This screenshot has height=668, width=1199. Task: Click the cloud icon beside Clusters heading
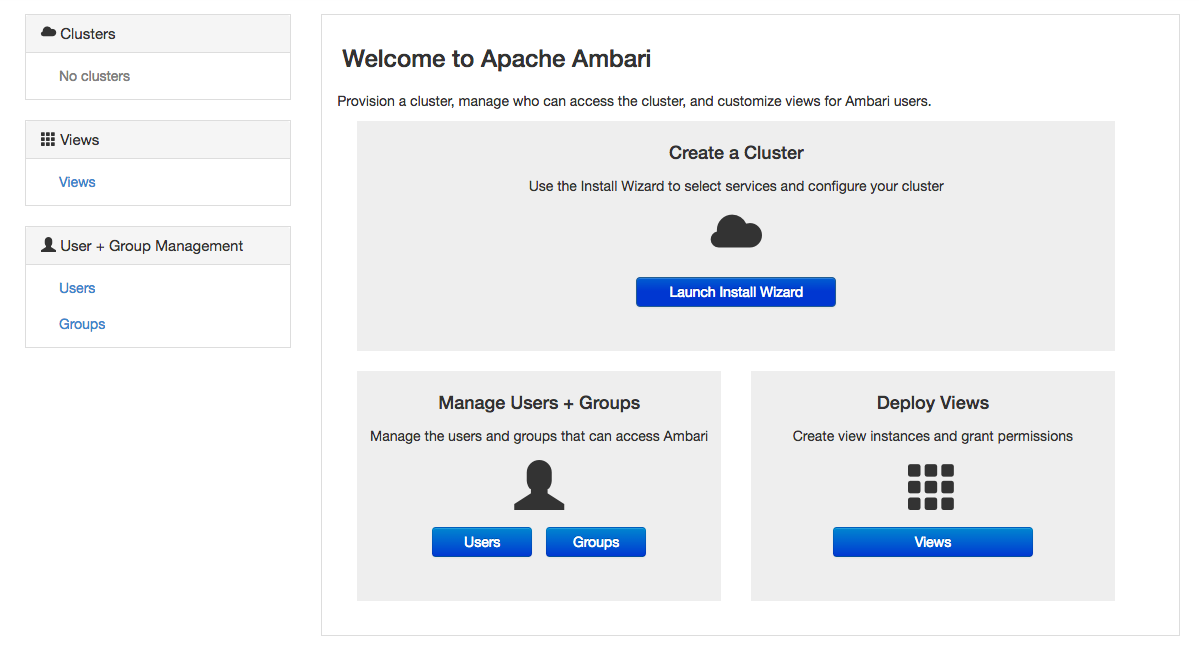click(48, 32)
